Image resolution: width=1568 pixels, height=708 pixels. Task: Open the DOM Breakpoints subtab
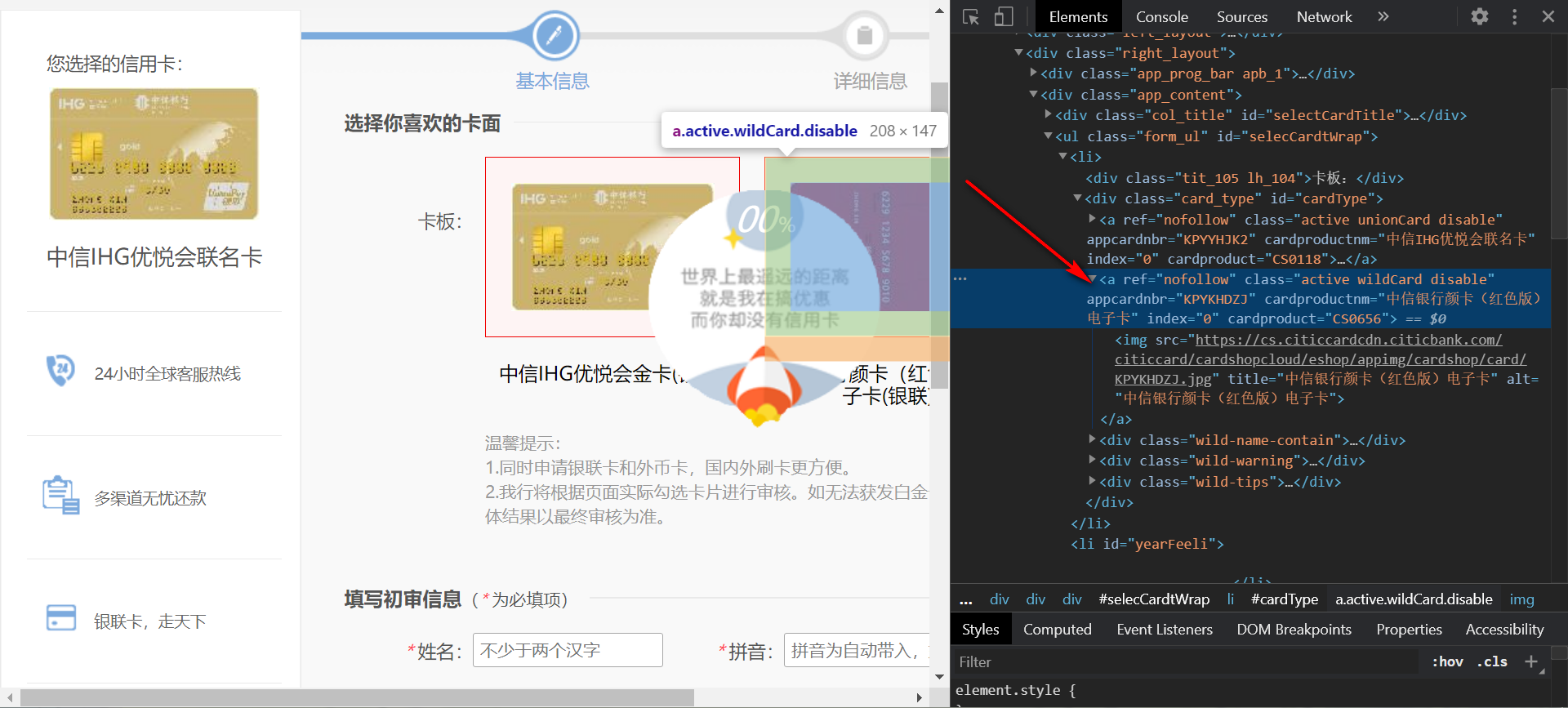tap(1294, 630)
